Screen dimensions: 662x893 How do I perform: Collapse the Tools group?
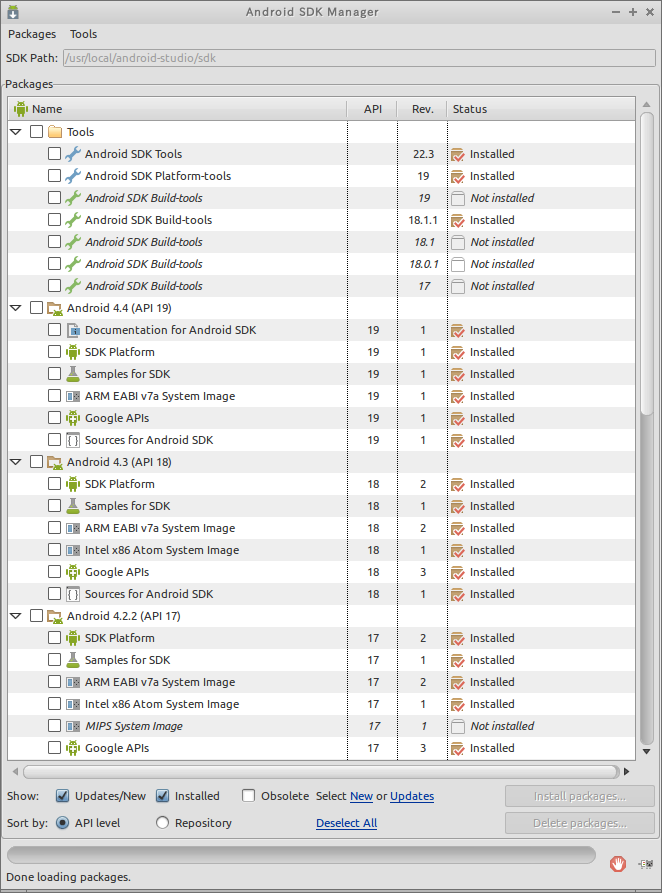16,132
